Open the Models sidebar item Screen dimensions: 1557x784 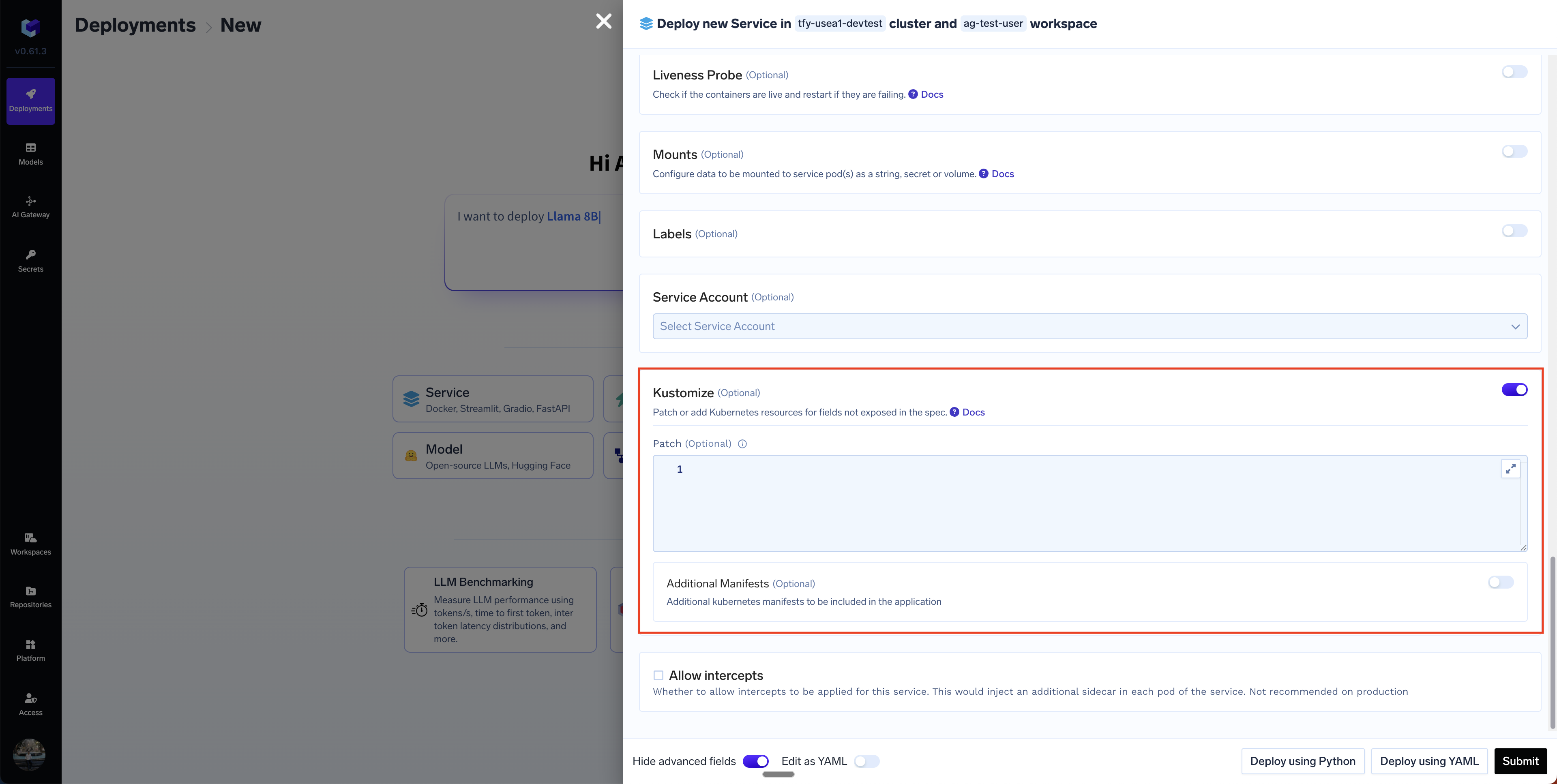[x=30, y=154]
